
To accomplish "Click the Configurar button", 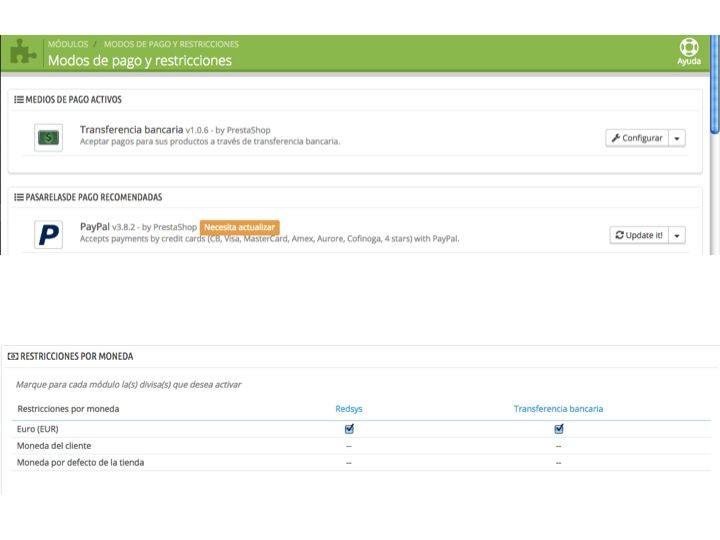I will 637,138.
